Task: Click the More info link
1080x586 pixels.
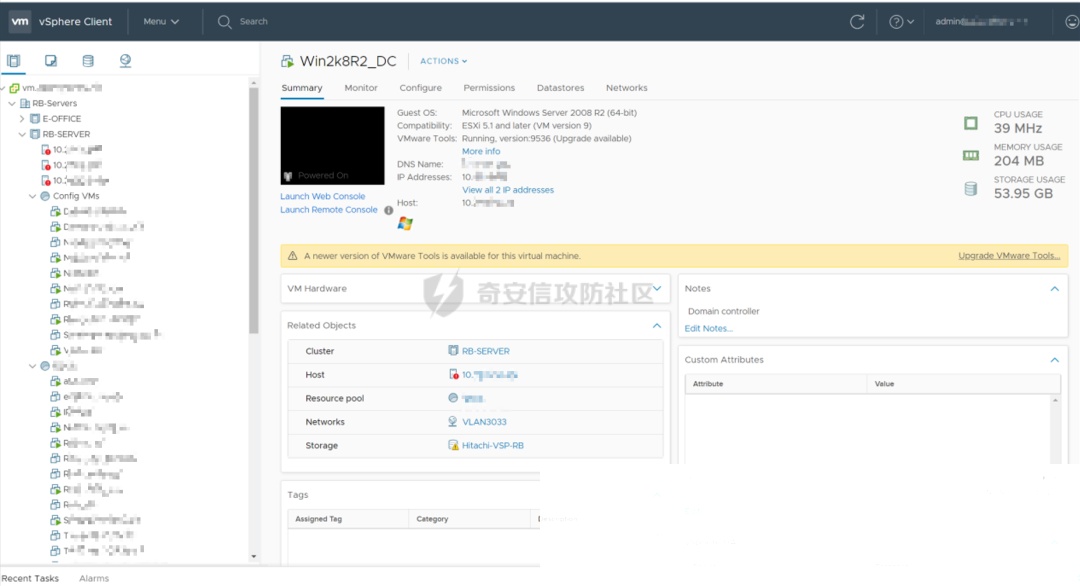Action: 481,151
